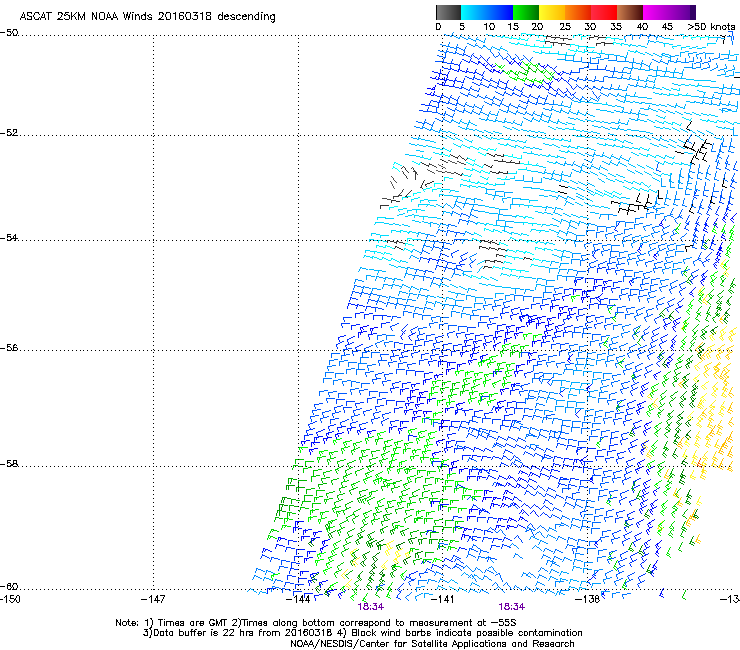Image resolution: width=740 pixels, height=650 pixels.
Task: Click legend scale label '40'
Action: (642, 27)
